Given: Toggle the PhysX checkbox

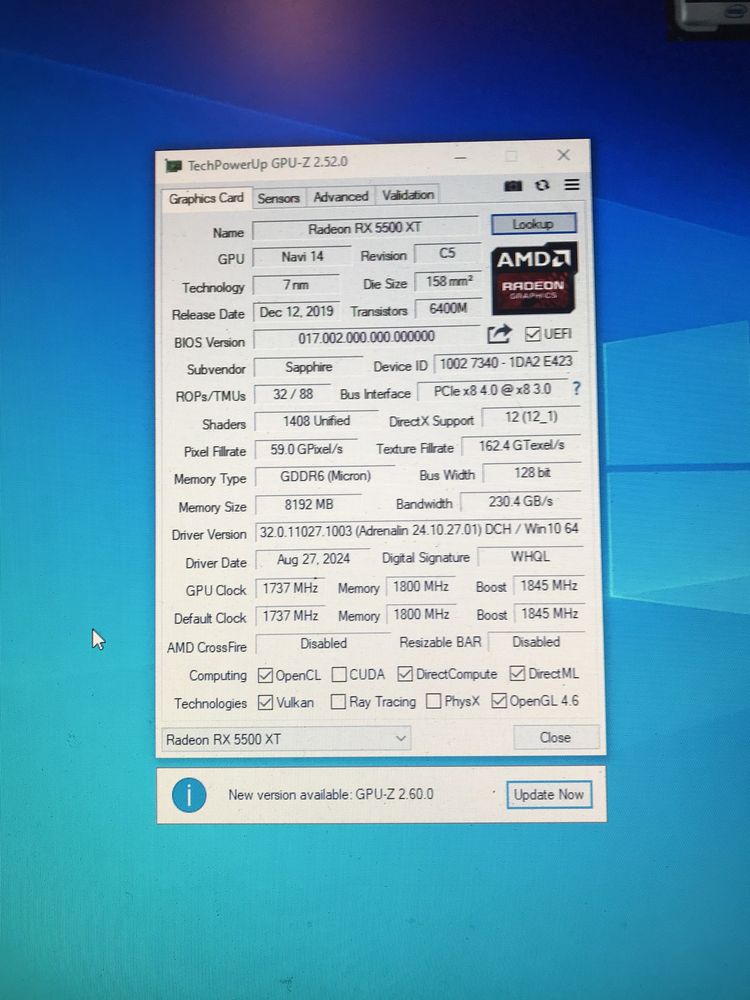Looking at the screenshot, I should [434, 701].
